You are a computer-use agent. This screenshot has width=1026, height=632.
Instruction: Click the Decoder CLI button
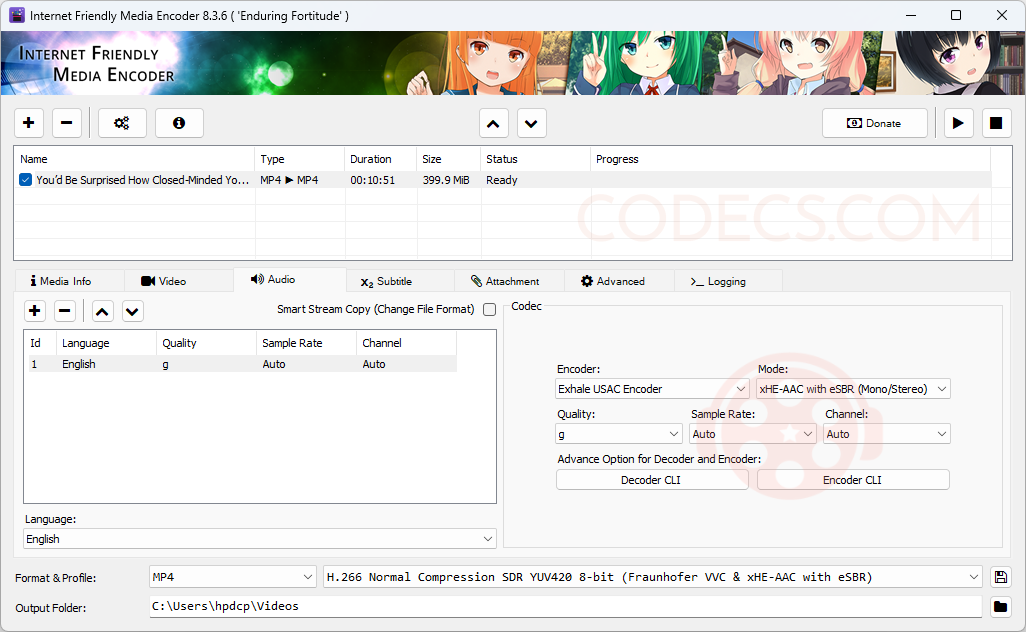(x=652, y=480)
